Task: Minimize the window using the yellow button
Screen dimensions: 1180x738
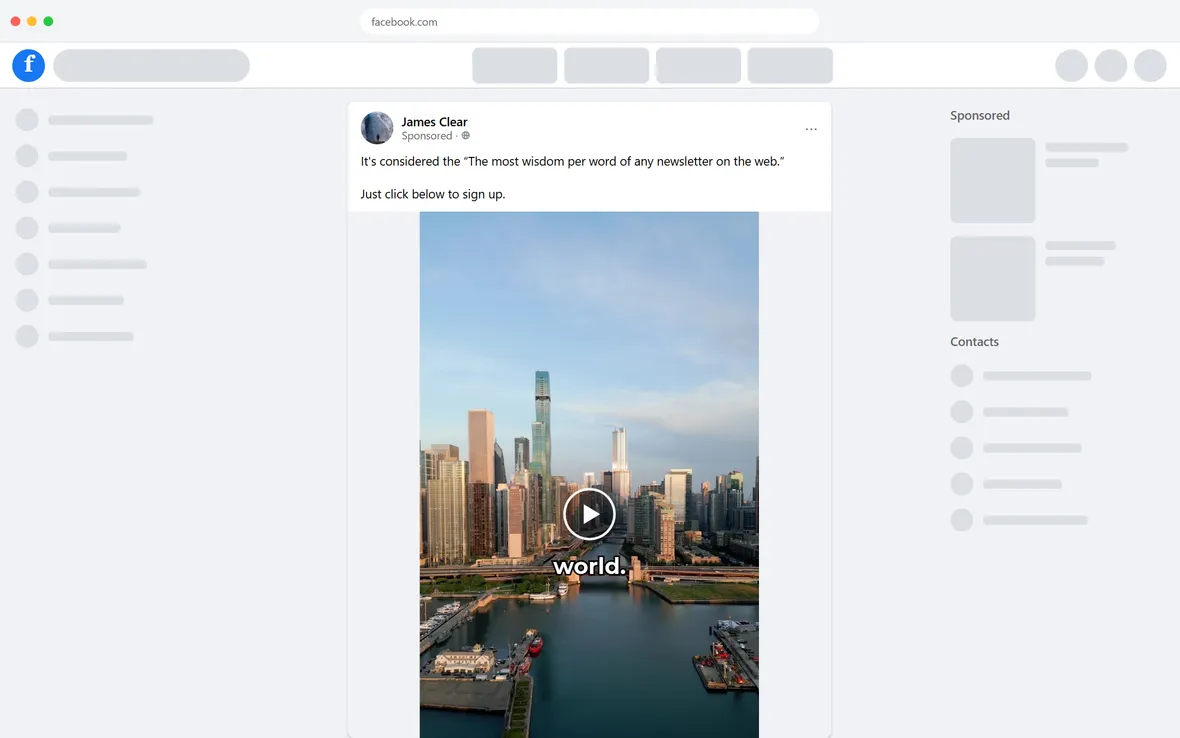Action: (32, 21)
